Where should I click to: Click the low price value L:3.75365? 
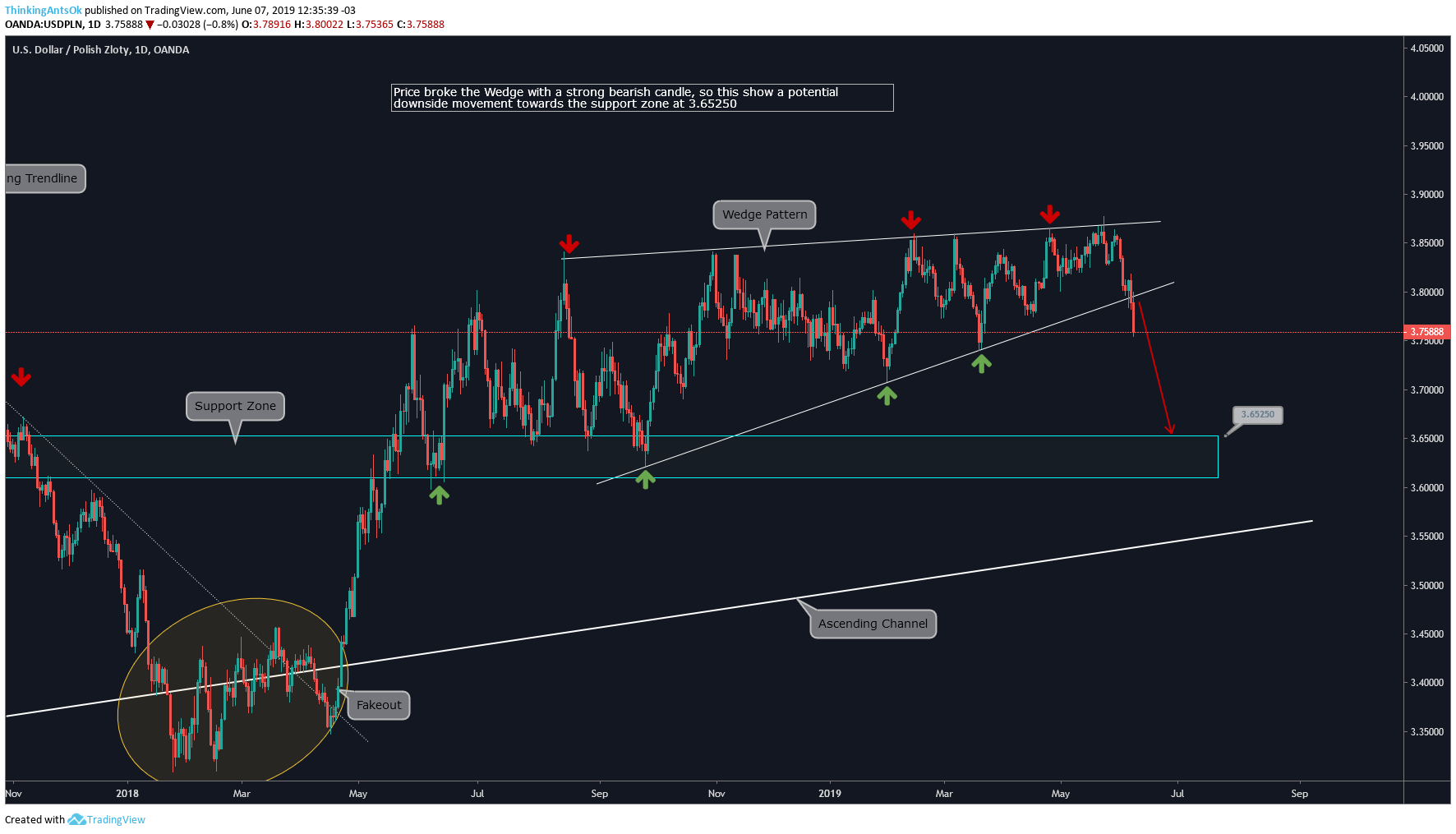pyautogui.click(x=370, y=25)
